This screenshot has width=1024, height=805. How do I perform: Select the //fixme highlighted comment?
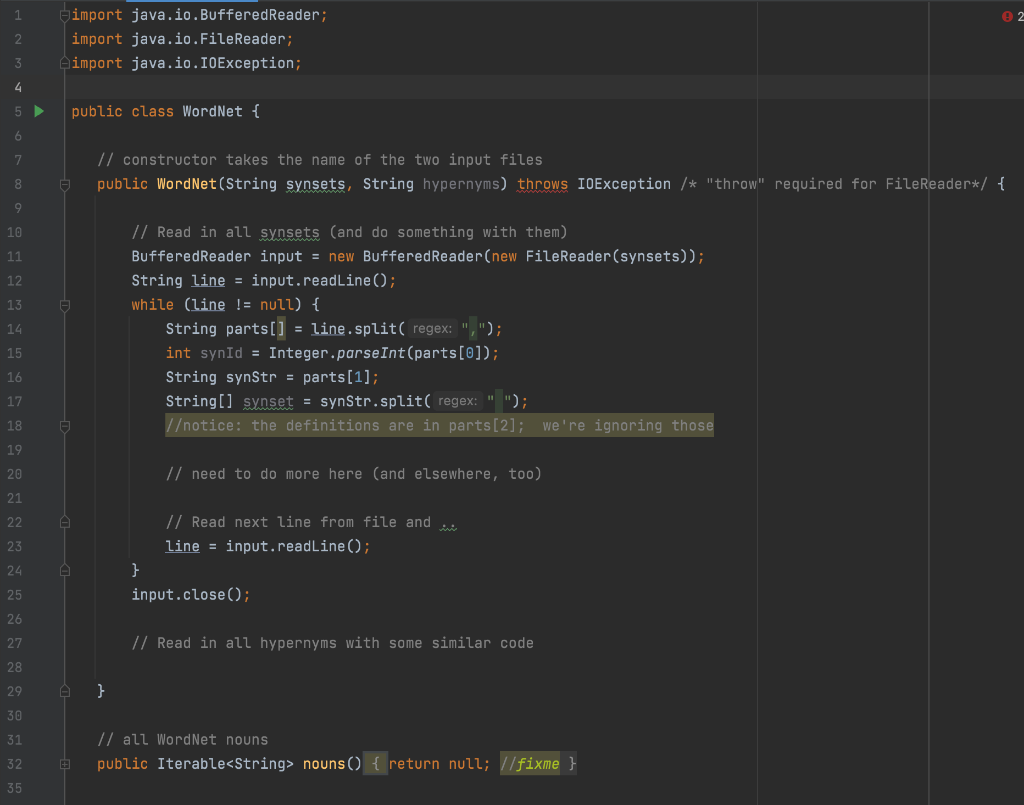coord(532,763)
